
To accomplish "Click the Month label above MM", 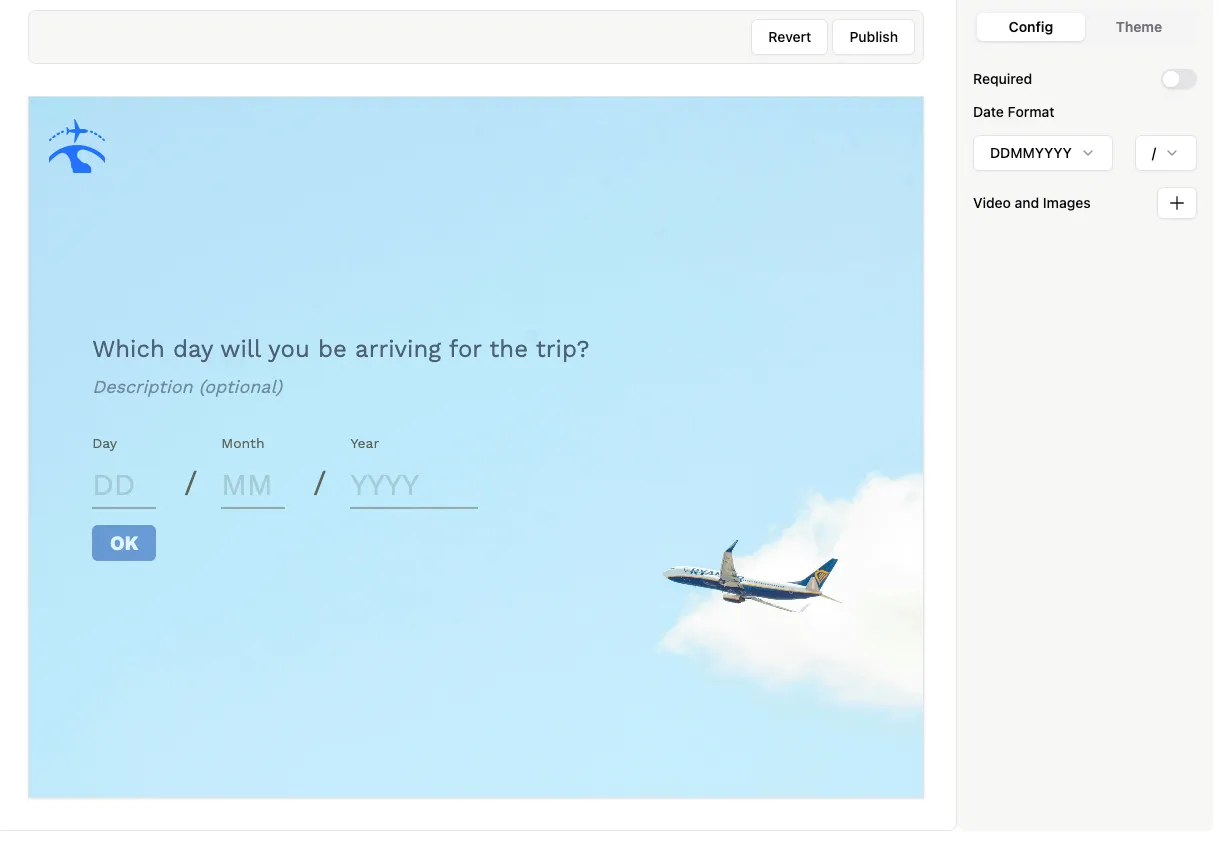I will tap(243, 443).
